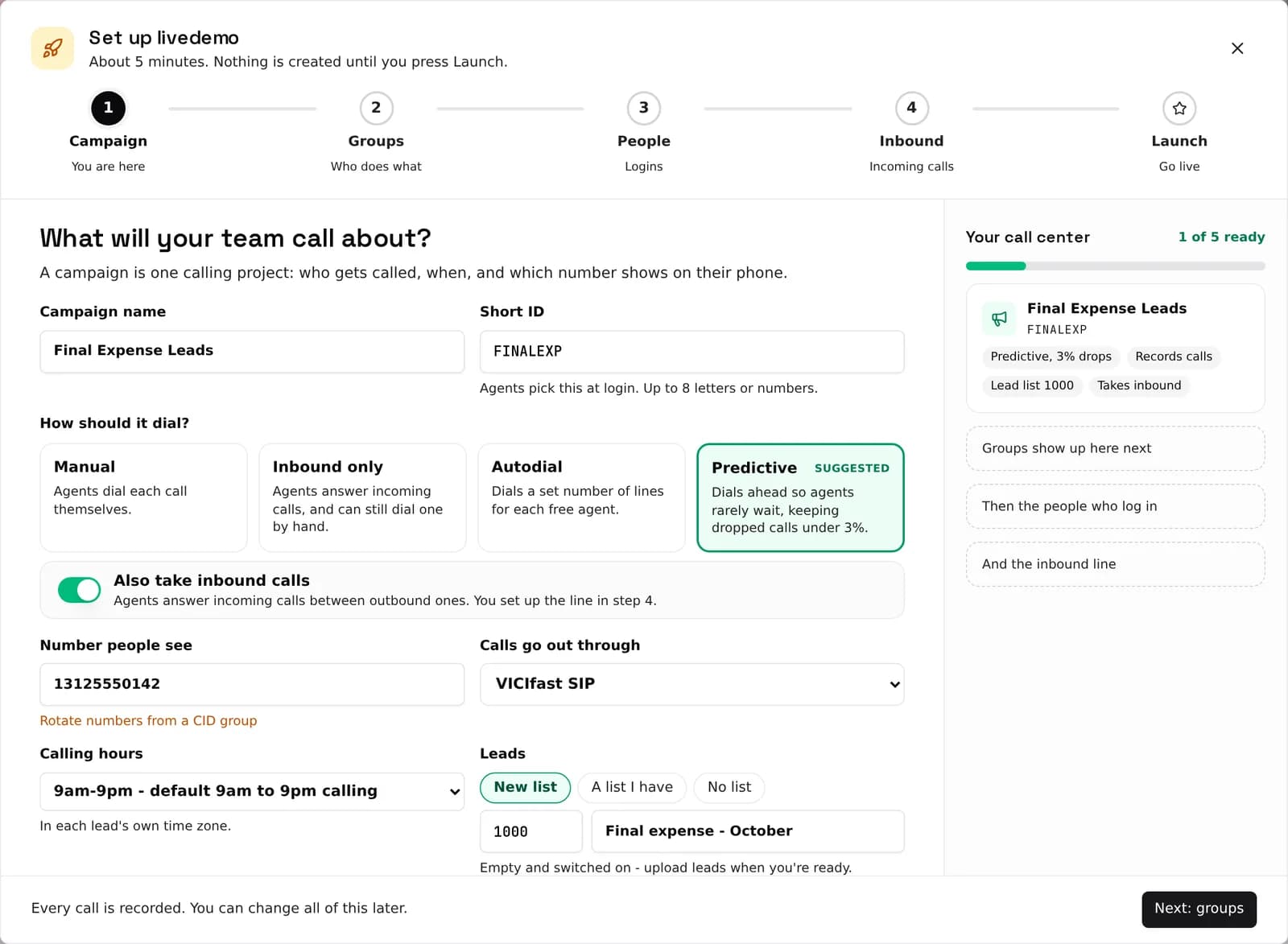
Task: Click Groups show up here next placeholder
Action: [x=1115, y=448]
